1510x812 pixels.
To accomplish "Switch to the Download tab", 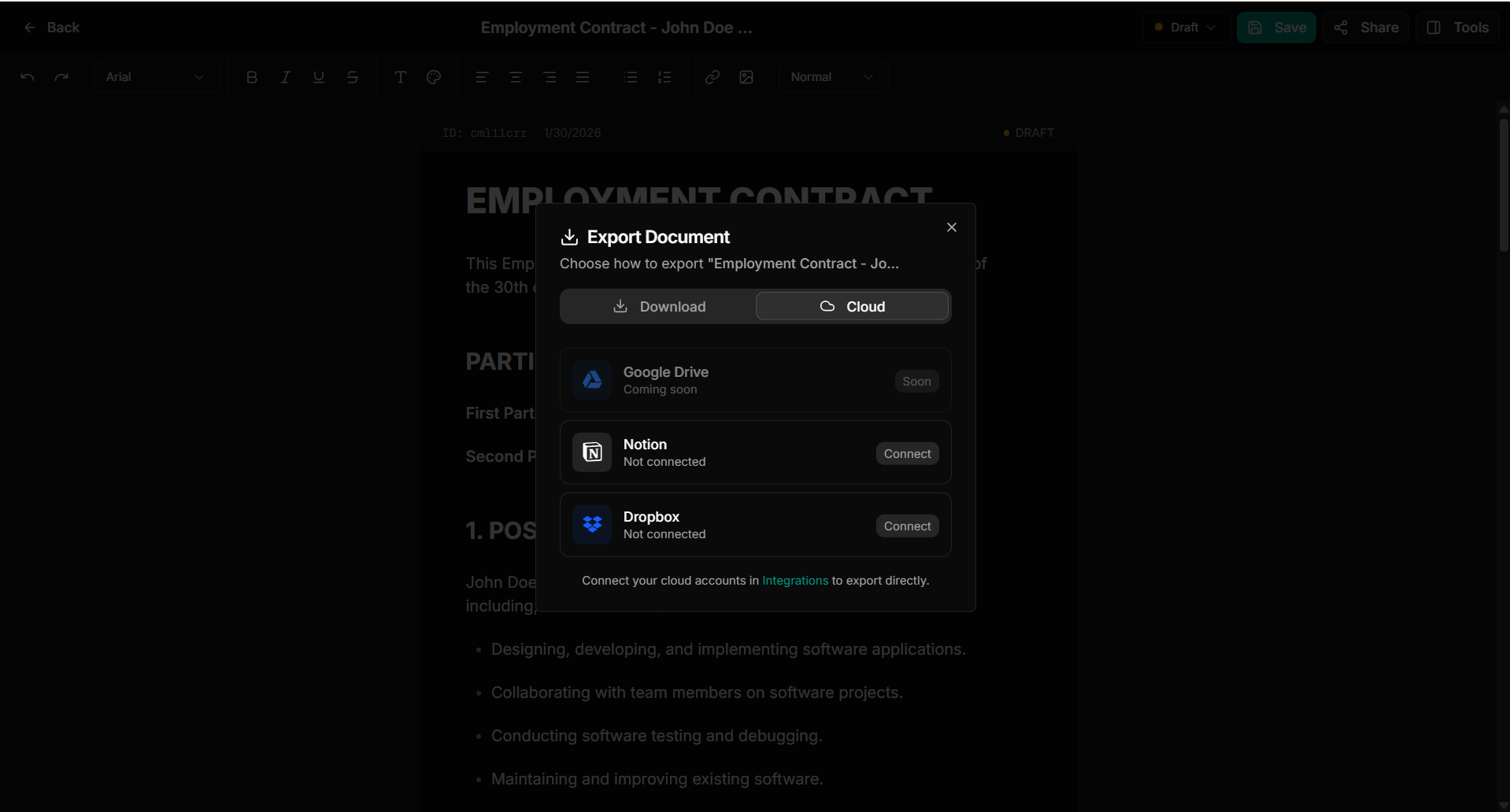I will pyautogui.click(x=659, y=306).
